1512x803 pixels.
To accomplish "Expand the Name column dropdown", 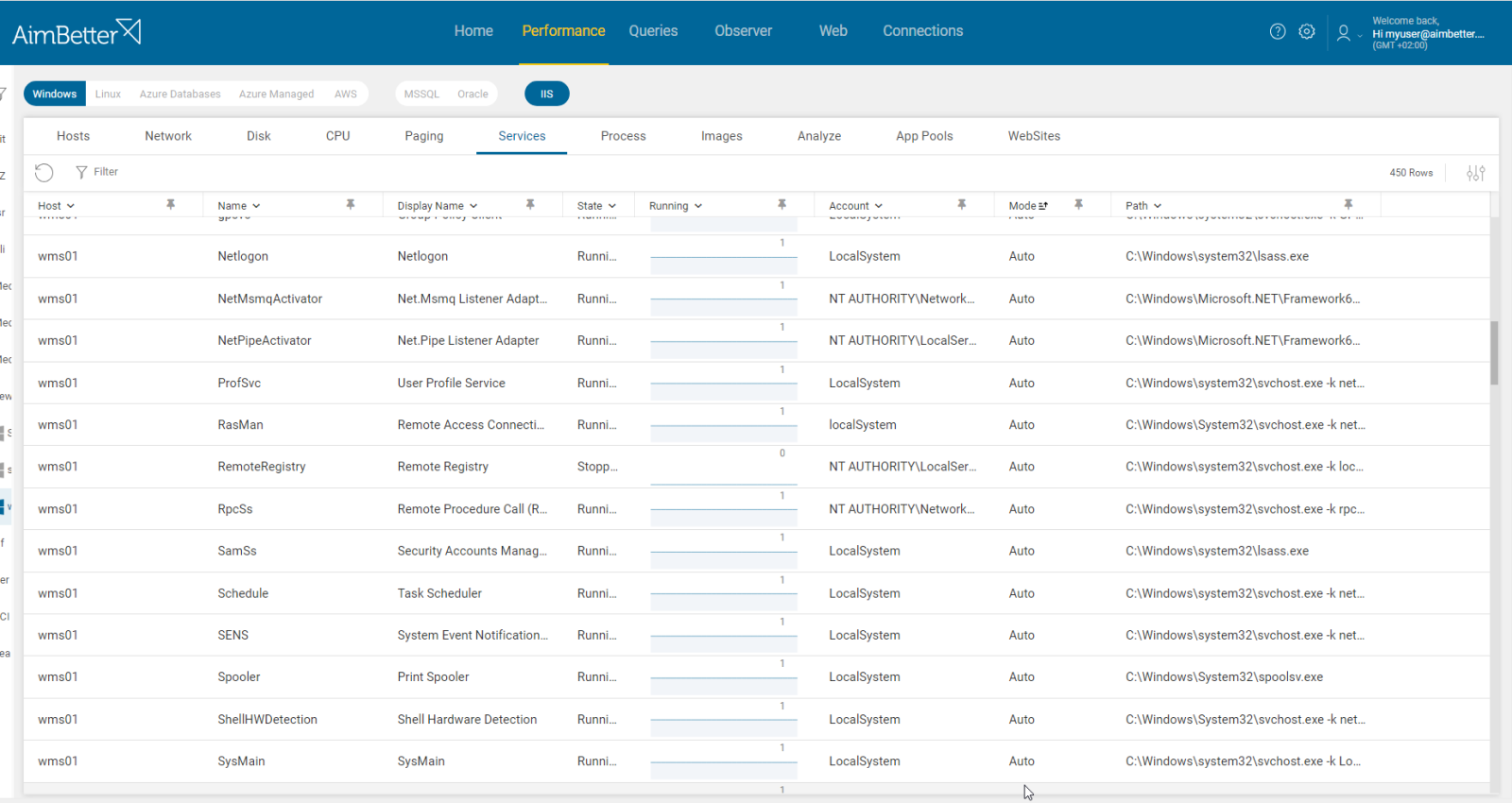I will pos(256,206).
